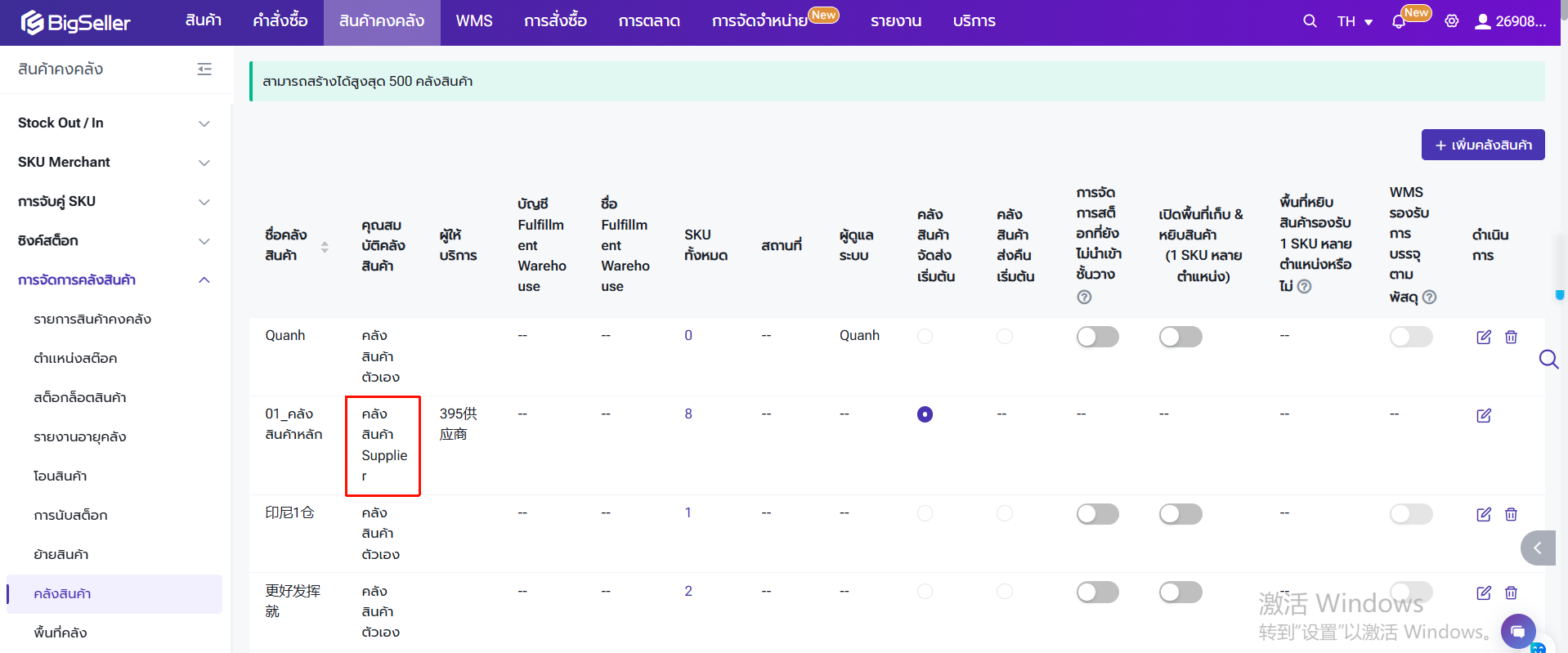The image size is (1568, 653).
Task: Expand the Stock Out / In menu
Action: [x=114, y=123]
